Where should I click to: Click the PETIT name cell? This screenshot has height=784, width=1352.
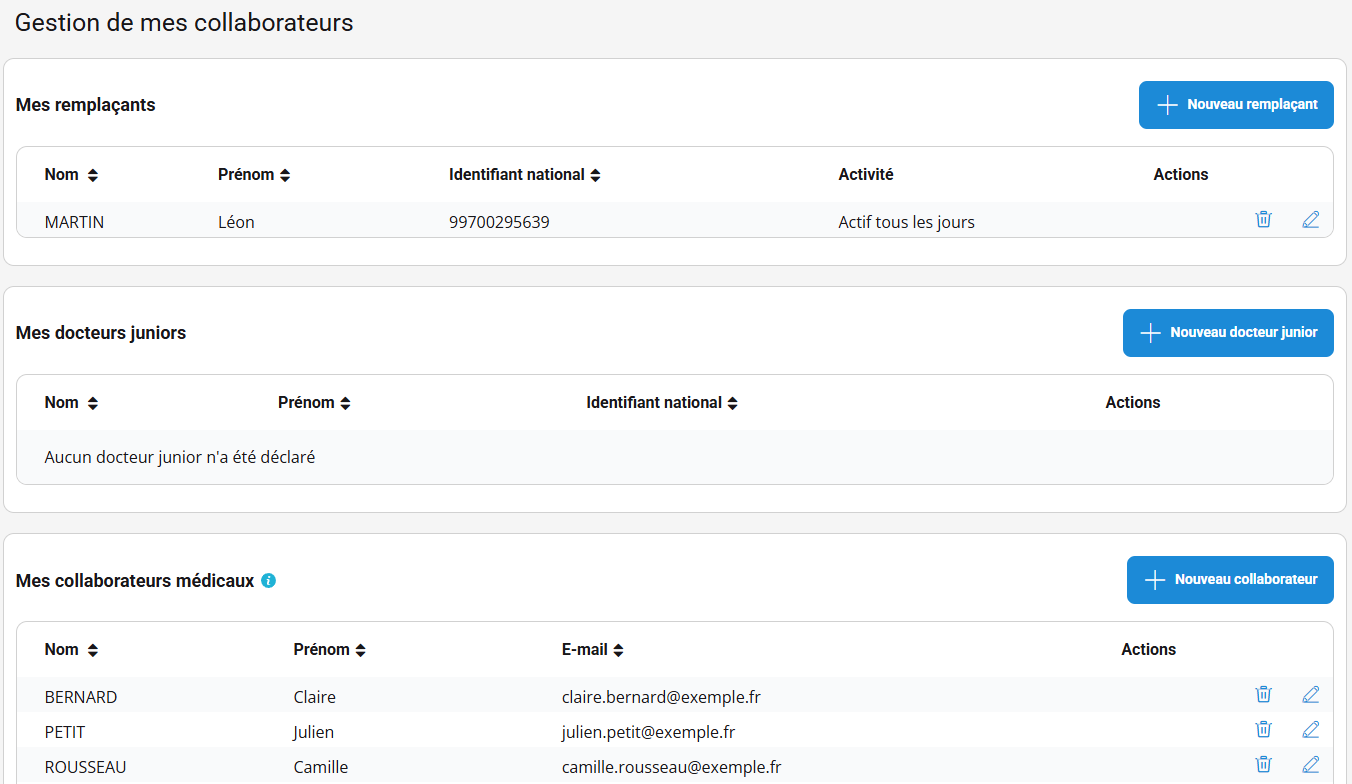tap(65, 732)
